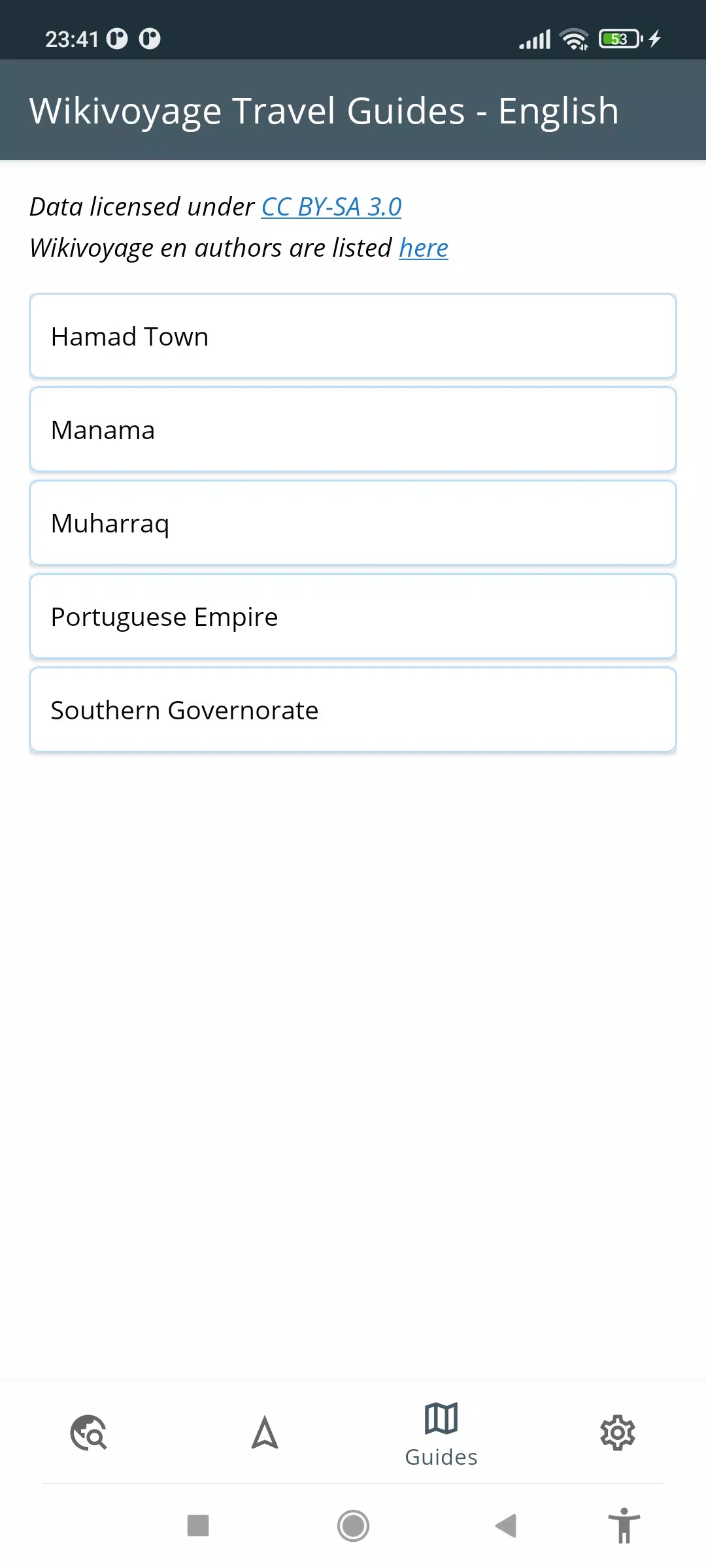Open the CC BY-SA 3.0 license link

331,206
